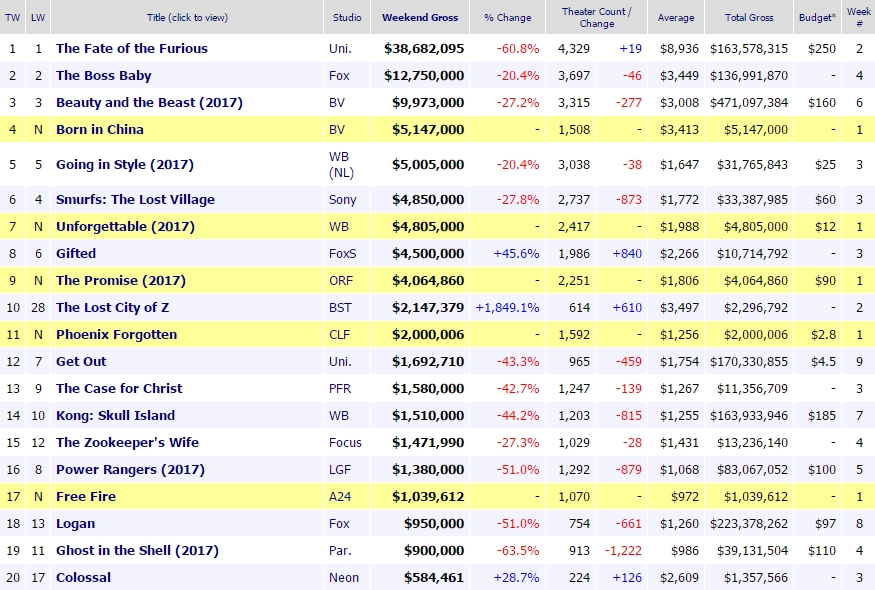This screenshot has height=590, width=875.
Task: Sort by the % Change column header
Action: tap(508, 17)
